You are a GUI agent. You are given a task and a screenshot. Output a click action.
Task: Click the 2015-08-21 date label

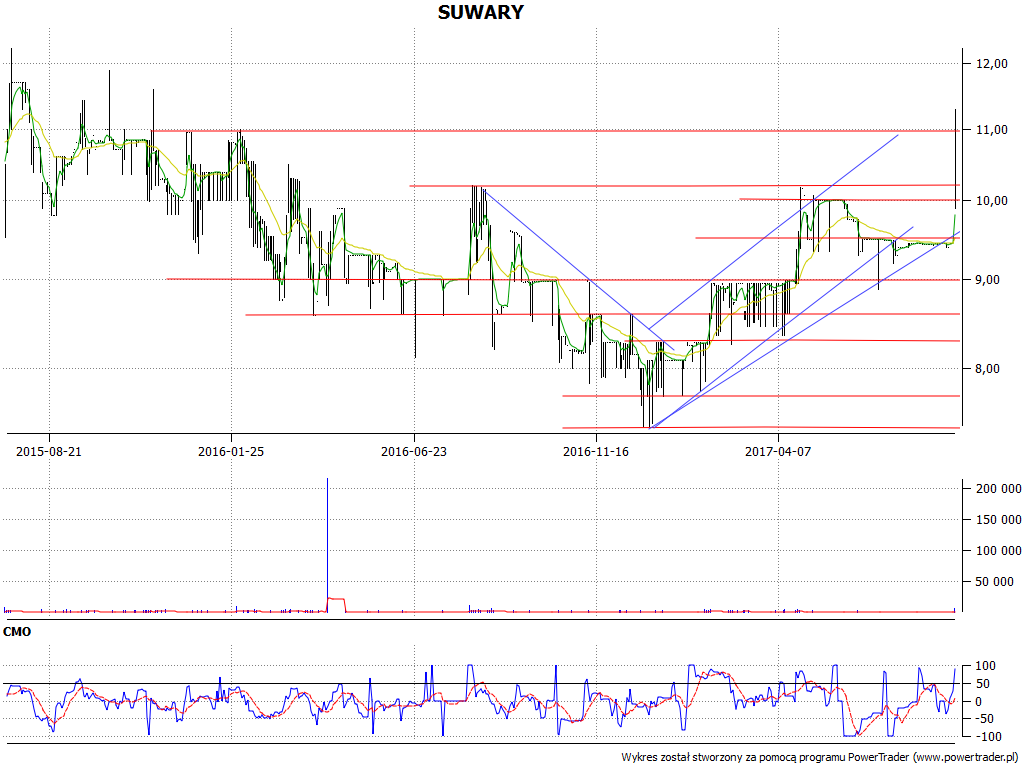click(49, 451)
